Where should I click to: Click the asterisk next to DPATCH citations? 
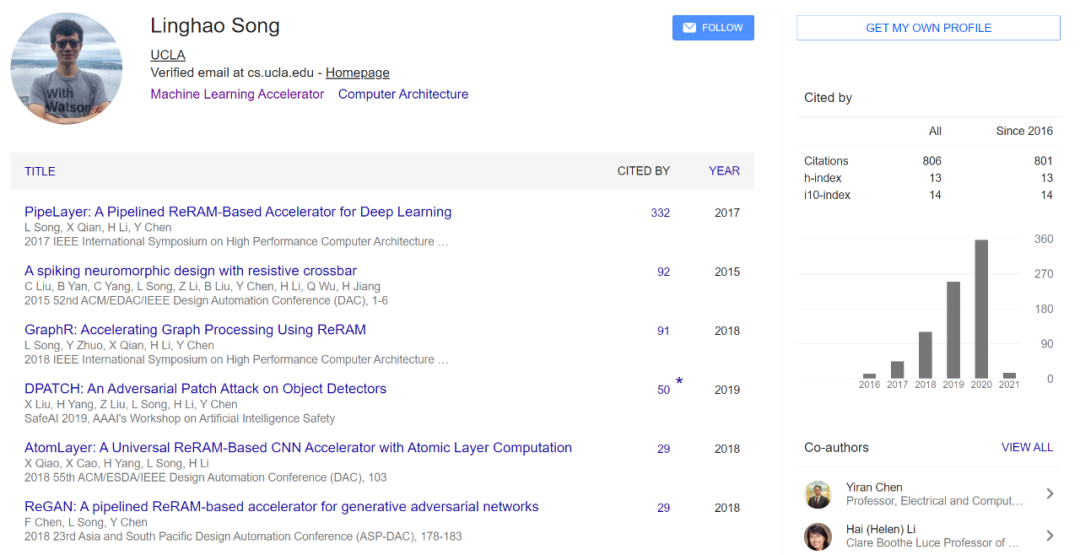coord(680,383)
